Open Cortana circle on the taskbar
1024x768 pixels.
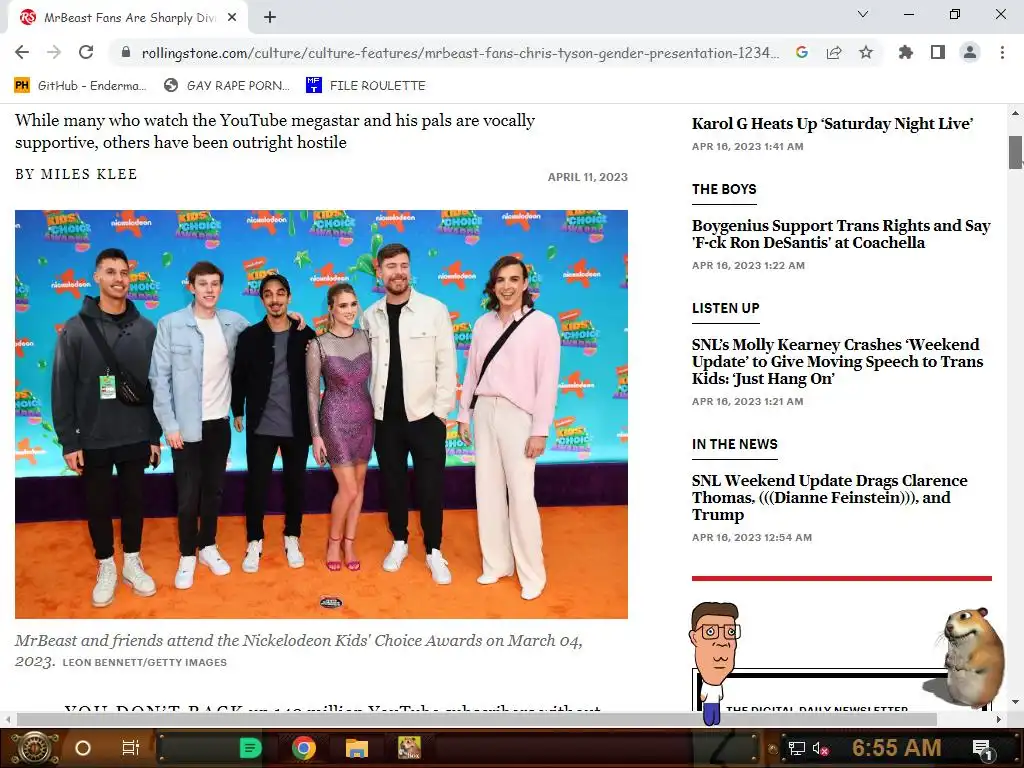pos(83,748)
